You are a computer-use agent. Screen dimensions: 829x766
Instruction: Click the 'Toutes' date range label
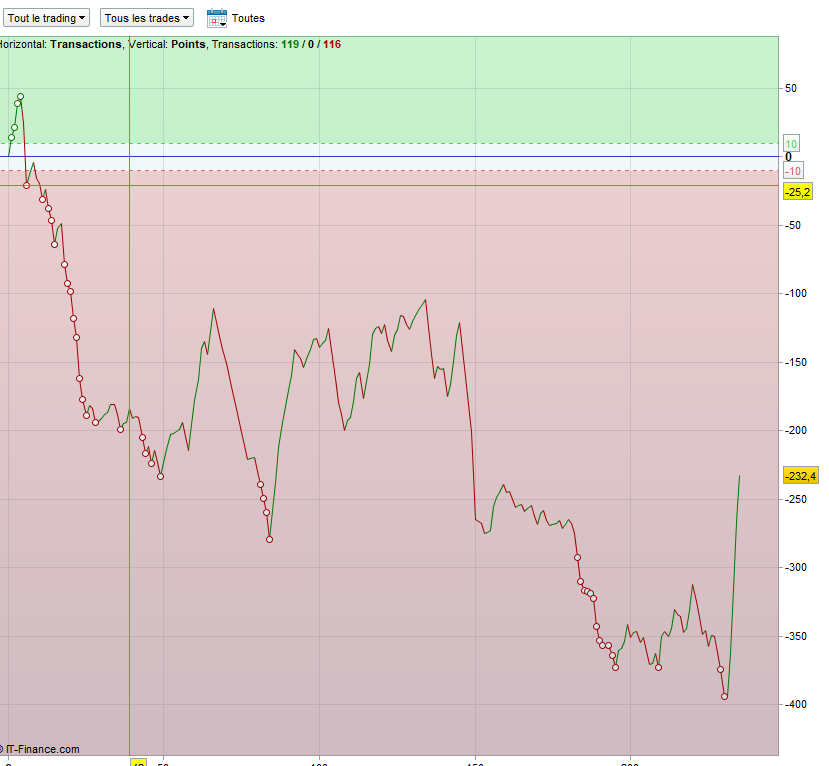click(248, 18)
